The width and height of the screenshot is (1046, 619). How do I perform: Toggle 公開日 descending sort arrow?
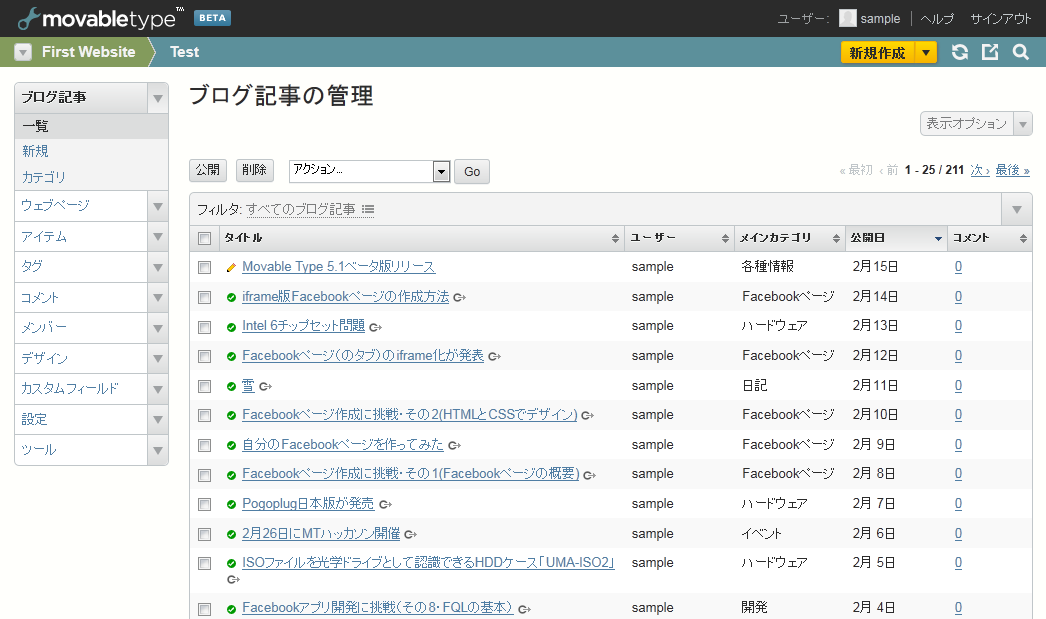click(938, 239)
